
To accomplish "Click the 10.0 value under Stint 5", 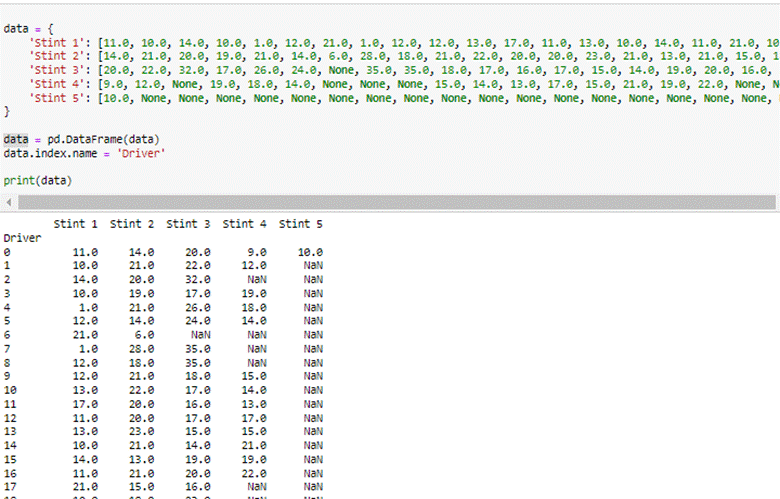I will point(310,253).
